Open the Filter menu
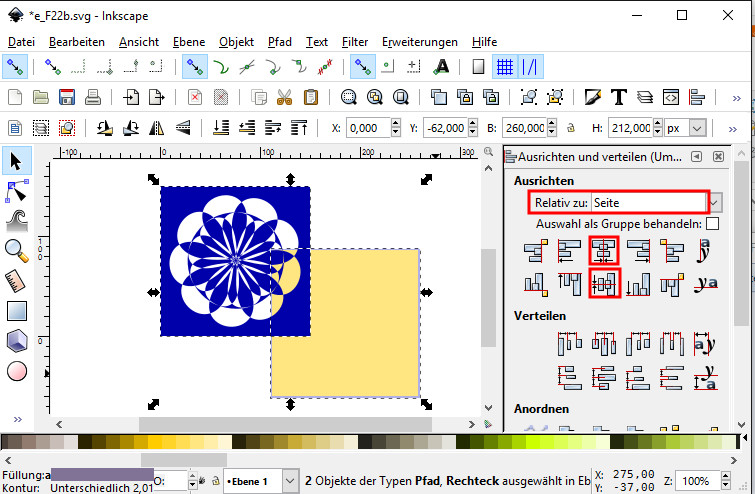The height and width of the screenshot is (494, 755). (x=354, y=42)
